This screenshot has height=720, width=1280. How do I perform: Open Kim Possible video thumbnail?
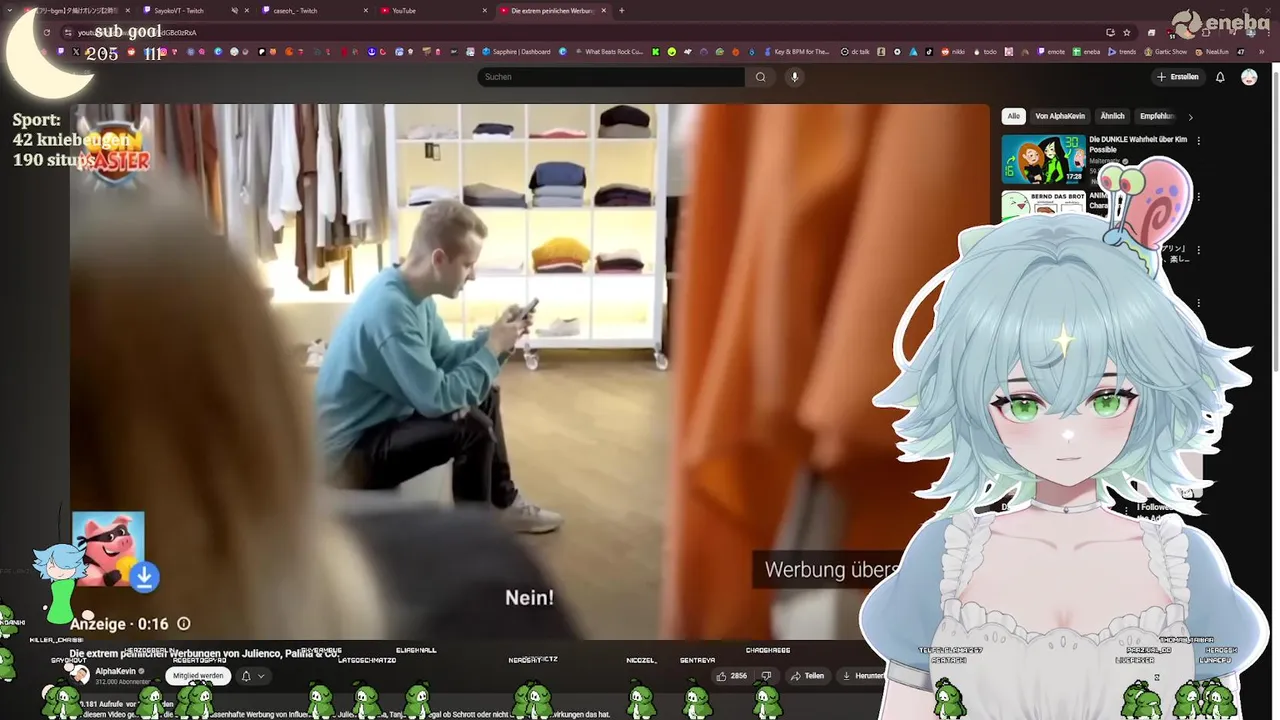coord(1043,159)
